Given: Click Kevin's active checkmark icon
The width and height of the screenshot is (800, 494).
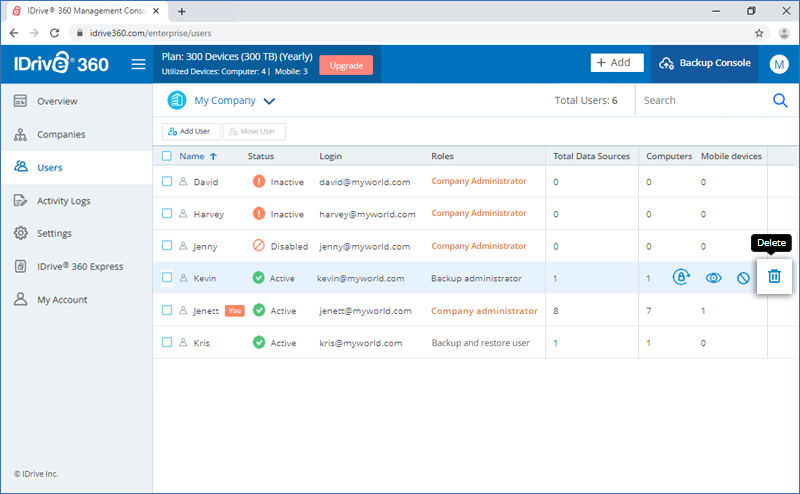Looking at the screenshot, I should pyautogui.click(x=259, y=278).
